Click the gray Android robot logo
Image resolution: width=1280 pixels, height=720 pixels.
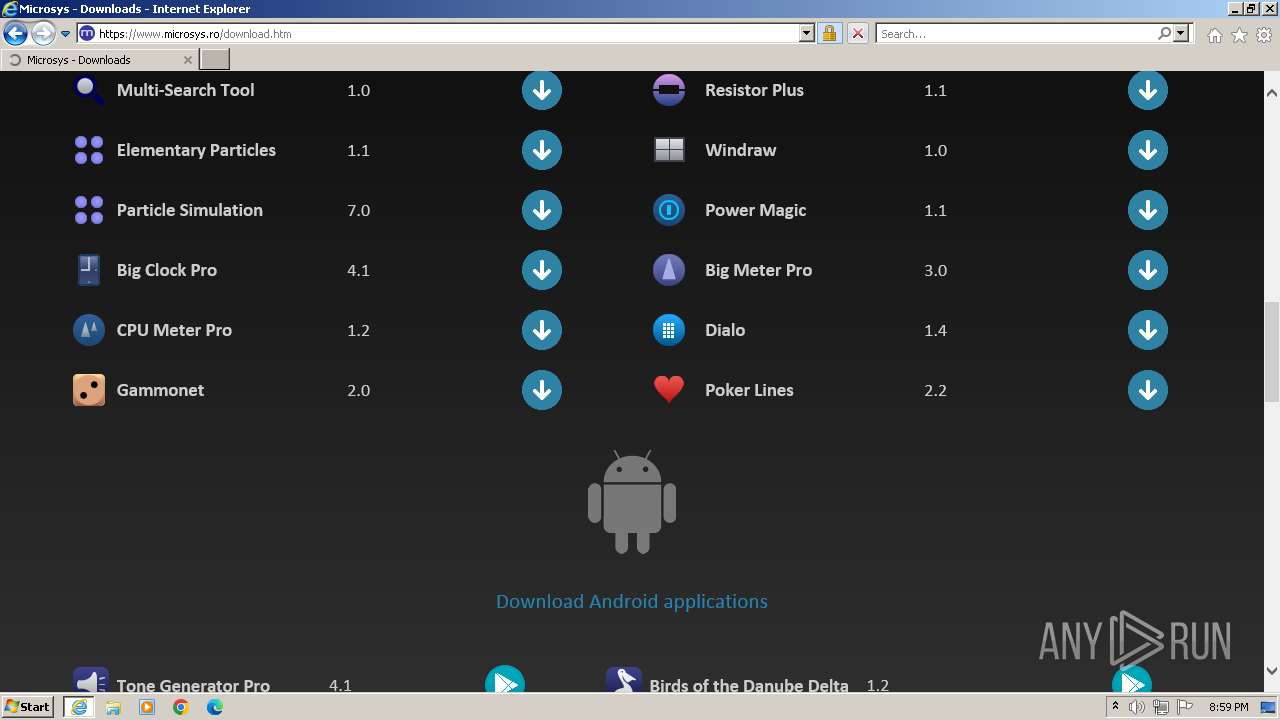[632, 502]
